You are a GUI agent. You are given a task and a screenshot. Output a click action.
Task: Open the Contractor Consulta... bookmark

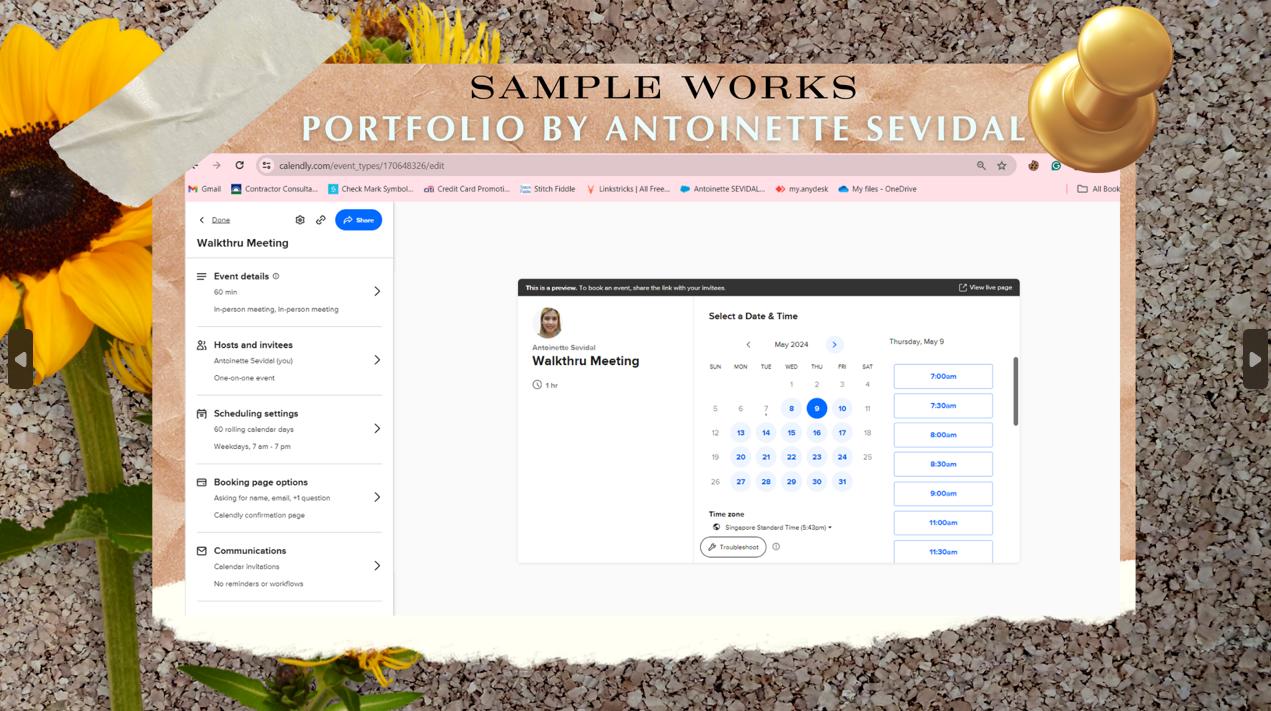click(x=274, y=189)
